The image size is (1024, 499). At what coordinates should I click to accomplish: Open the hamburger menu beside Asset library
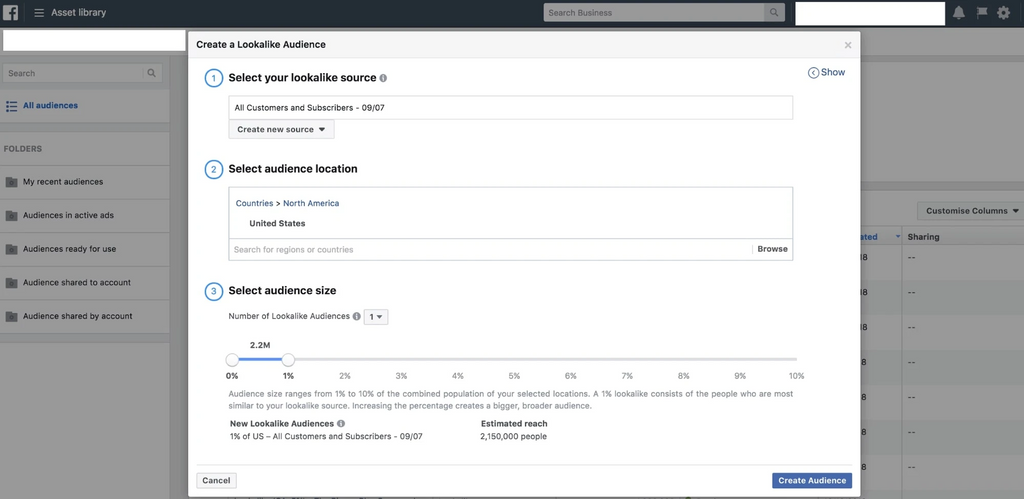(39, 13)
